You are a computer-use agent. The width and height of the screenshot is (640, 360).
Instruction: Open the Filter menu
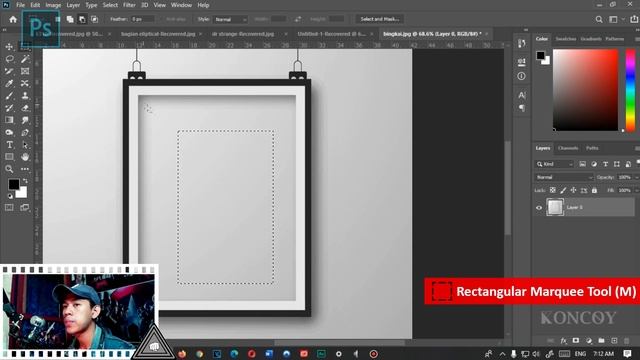129,5
